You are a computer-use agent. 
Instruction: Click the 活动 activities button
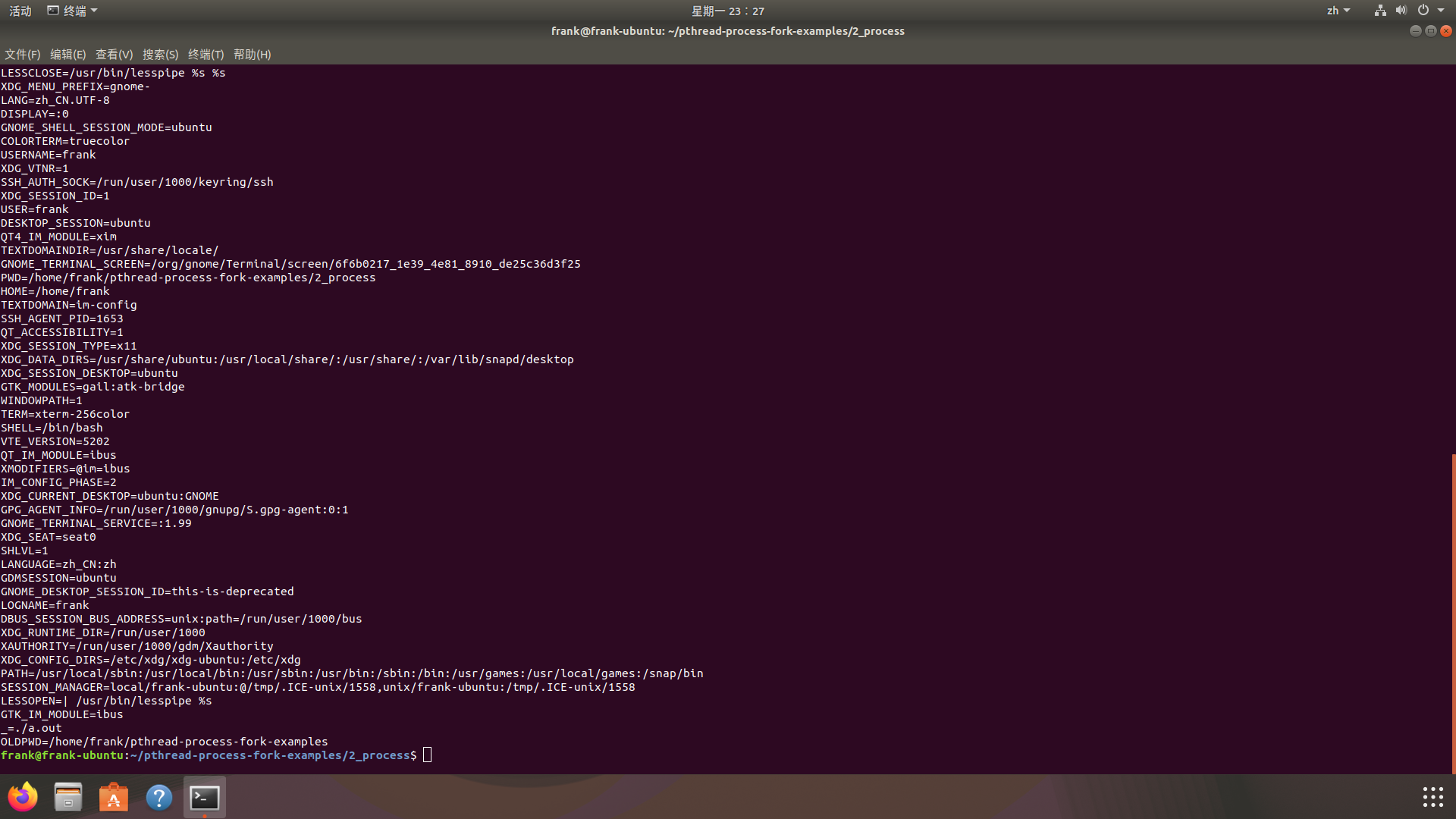pos(20,11)
